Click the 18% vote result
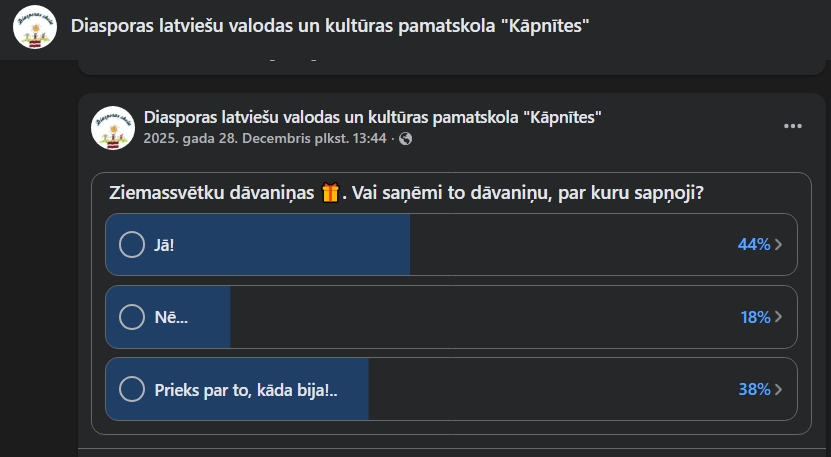Screen dimensions: 831x457 tap(754, 317)
